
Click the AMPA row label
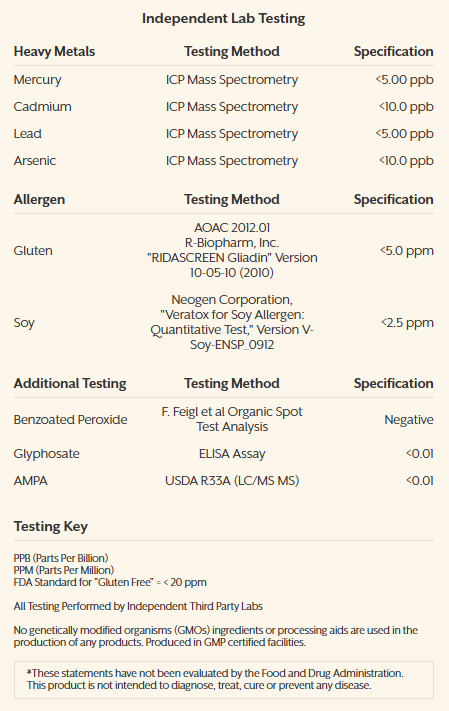[x=30, y=481]
